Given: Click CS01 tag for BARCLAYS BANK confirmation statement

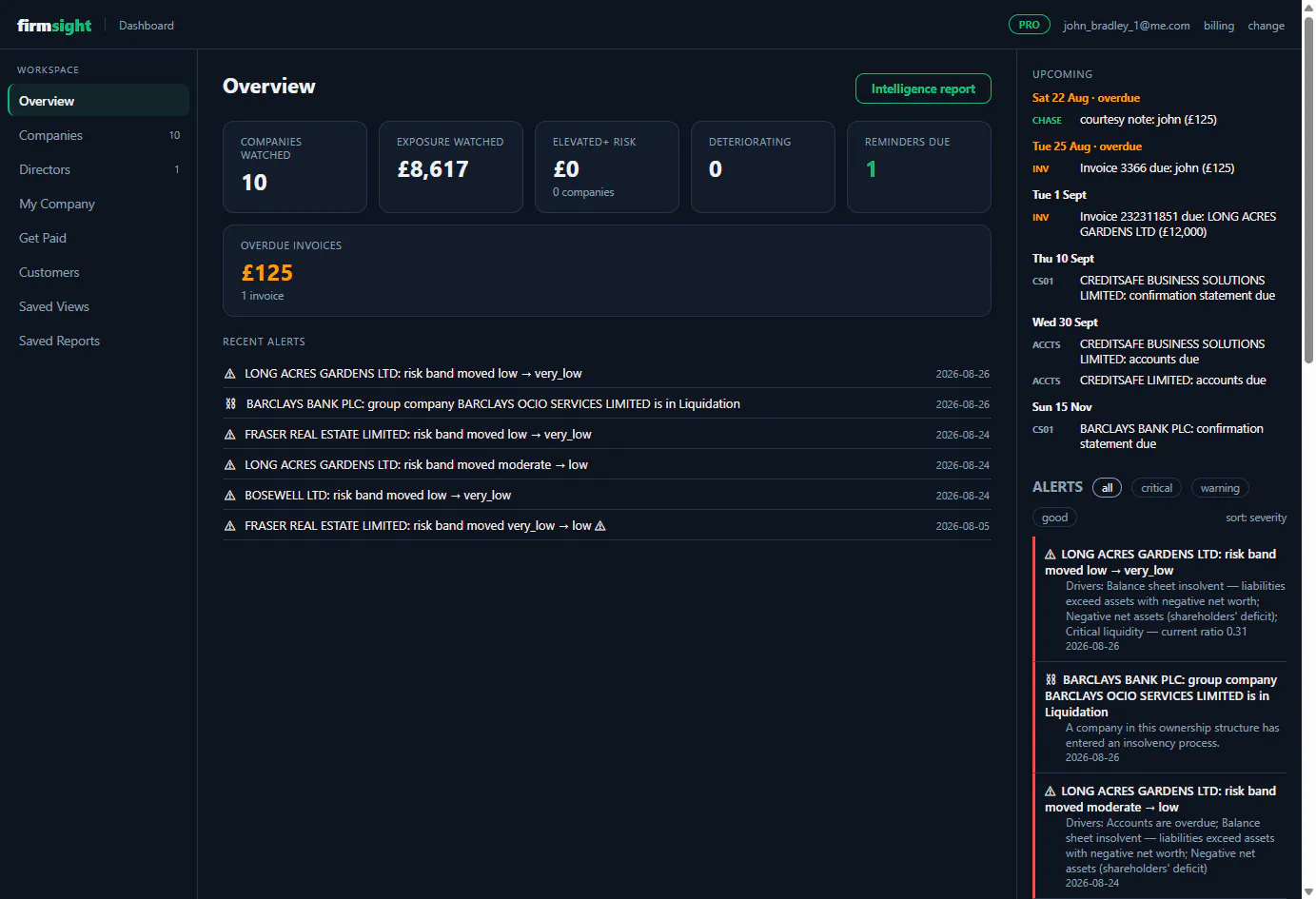Looking at the screenshot, I should [x=1043, y=430].
